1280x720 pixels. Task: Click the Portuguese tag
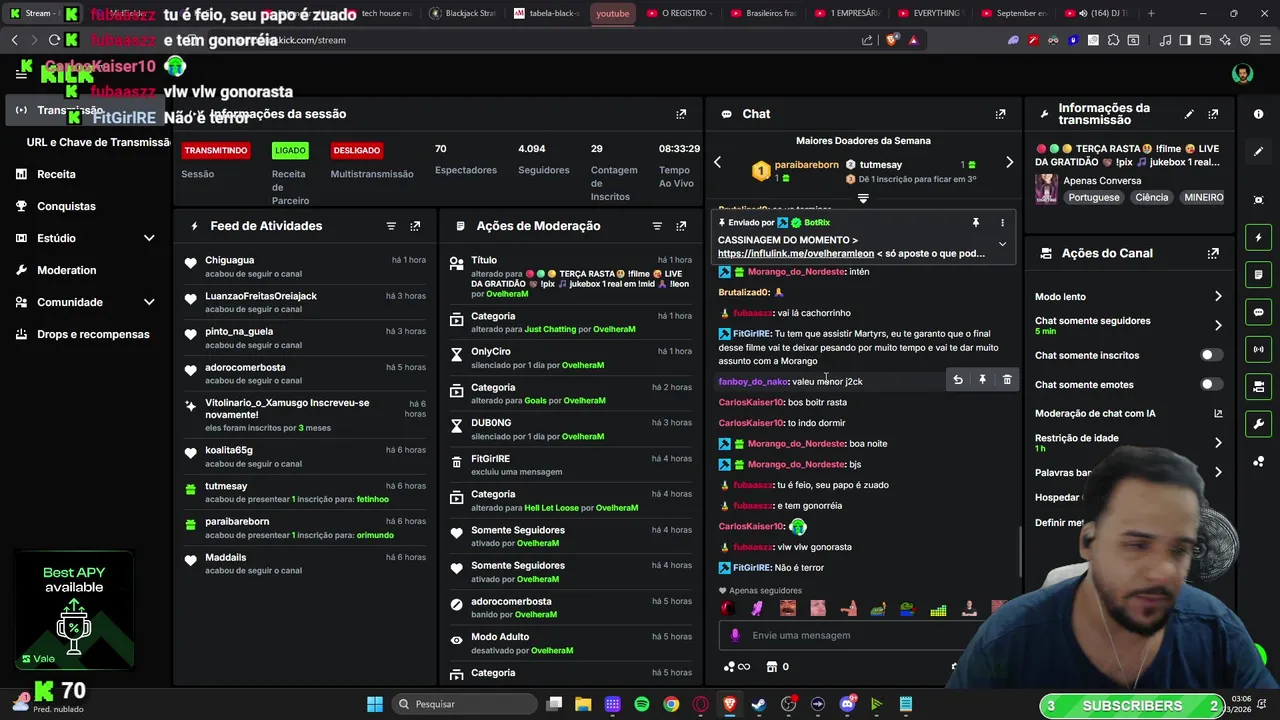point(1094,197)
